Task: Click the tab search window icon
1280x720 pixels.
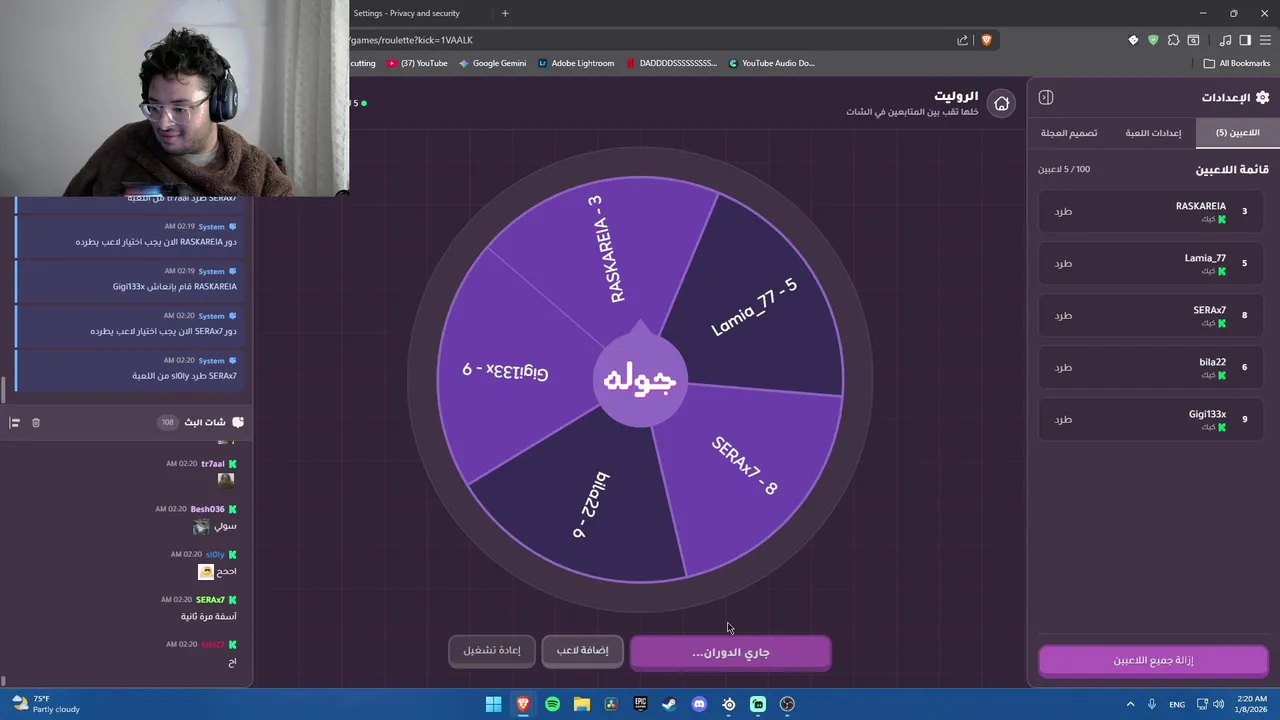Action: 1193,40
